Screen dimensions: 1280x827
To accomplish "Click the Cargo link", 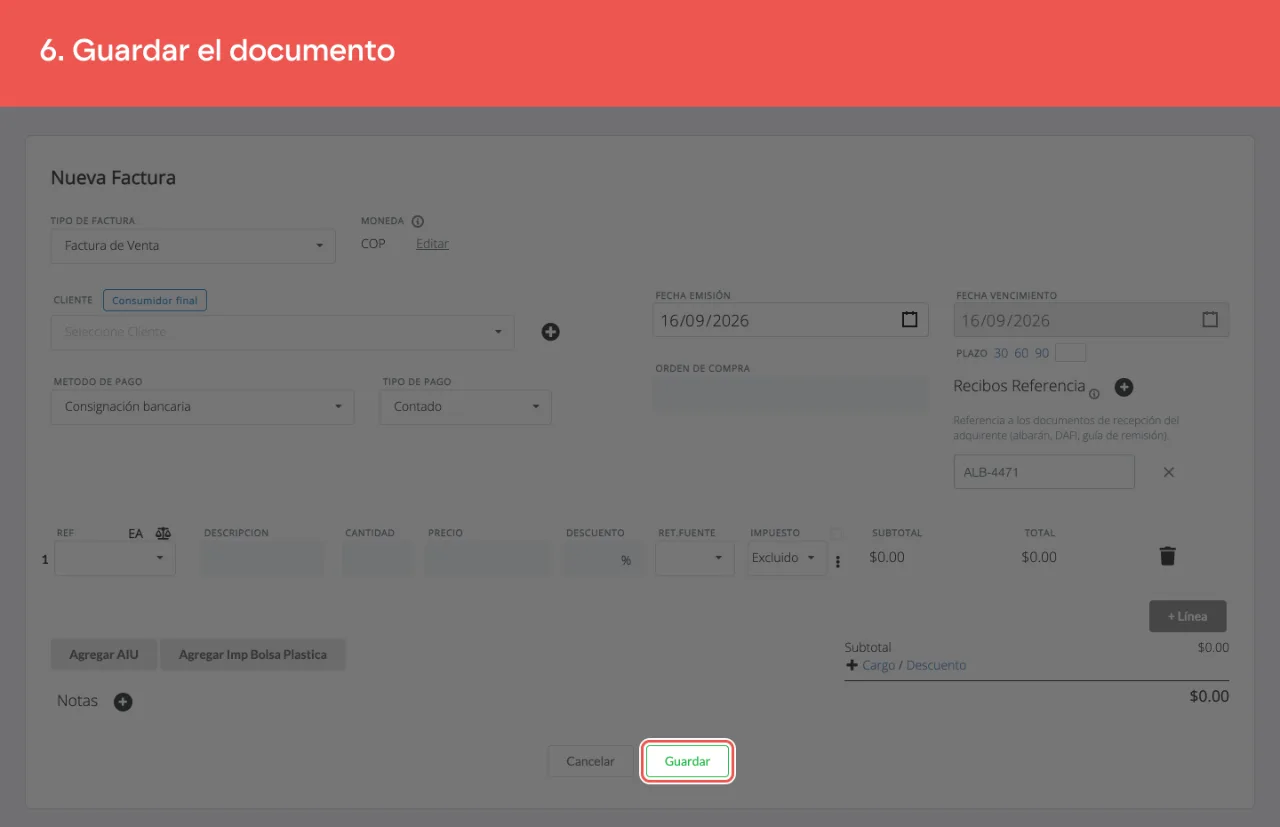I will (x=879, y=665).
